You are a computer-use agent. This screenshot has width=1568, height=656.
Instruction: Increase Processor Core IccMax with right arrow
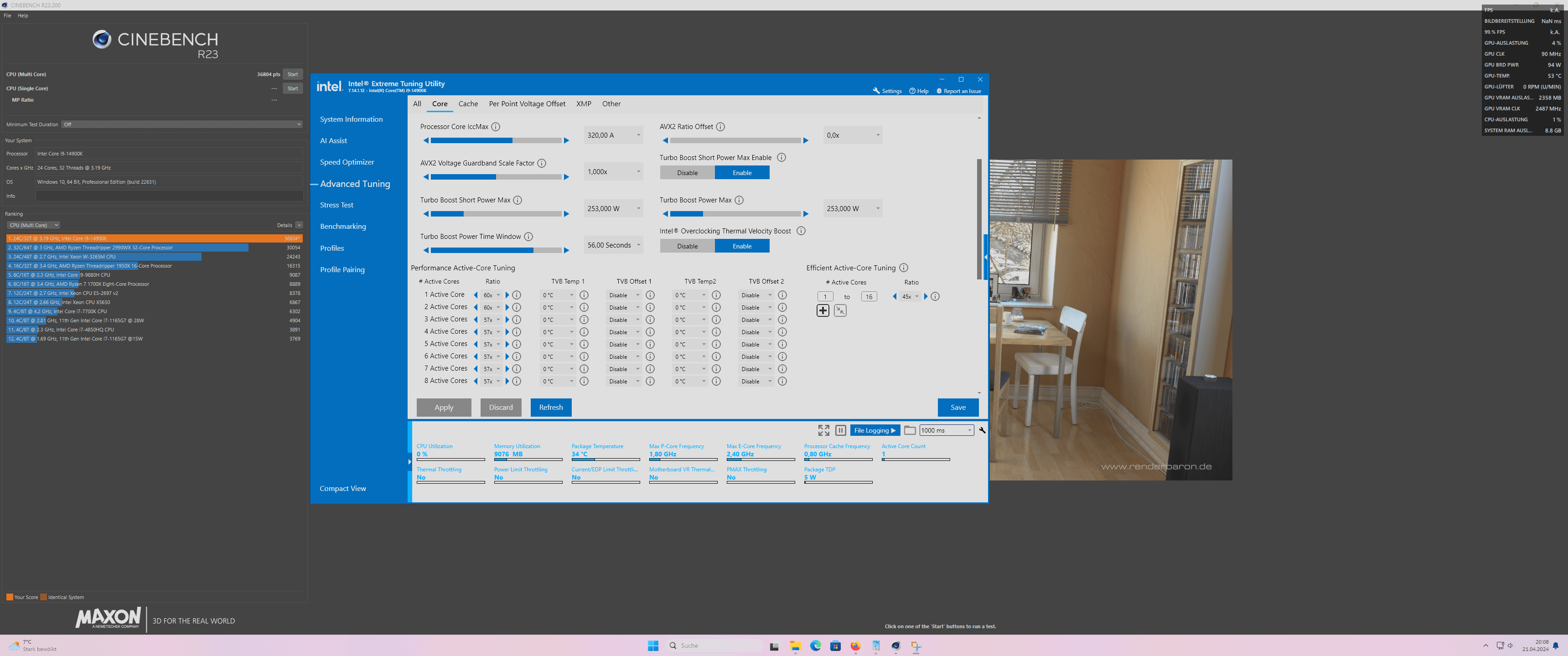coord(566,140)
